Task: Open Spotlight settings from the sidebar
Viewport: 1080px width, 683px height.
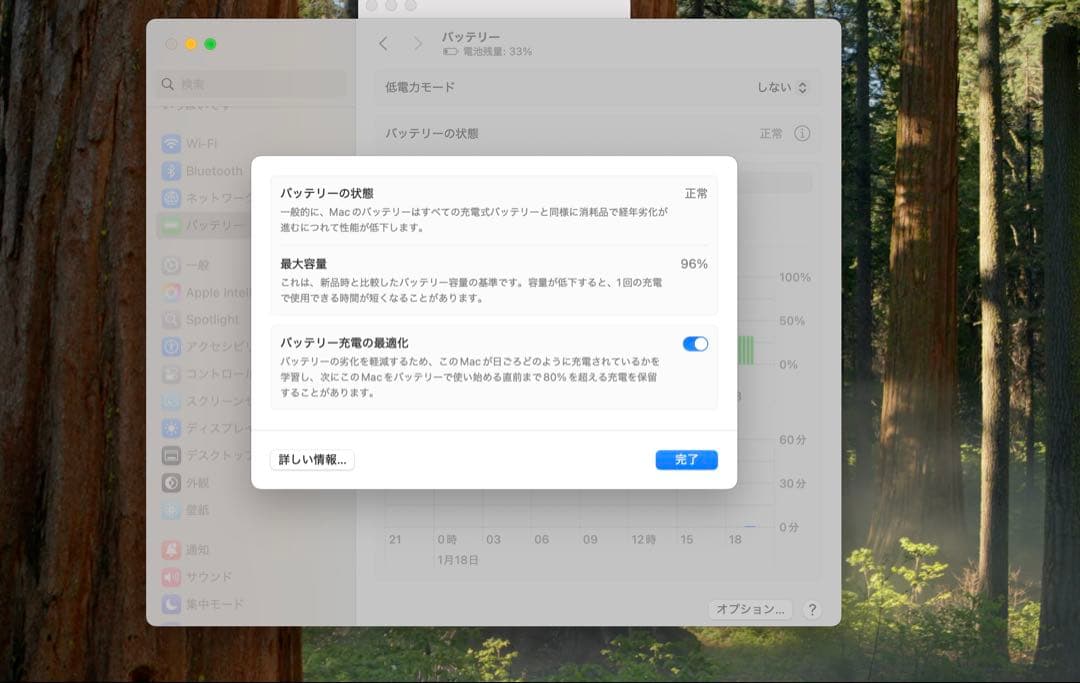Action: (211, 320)
